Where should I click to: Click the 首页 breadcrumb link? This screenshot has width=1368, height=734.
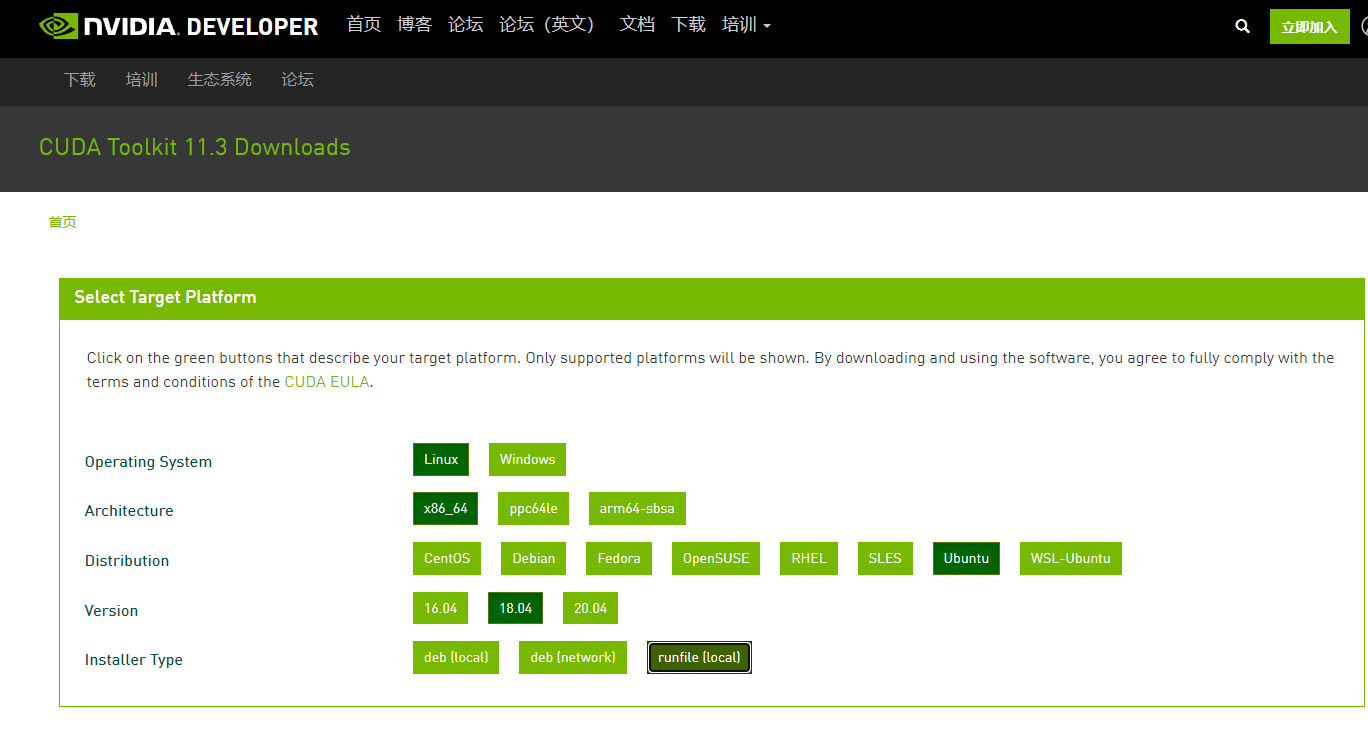pos(63,222)
